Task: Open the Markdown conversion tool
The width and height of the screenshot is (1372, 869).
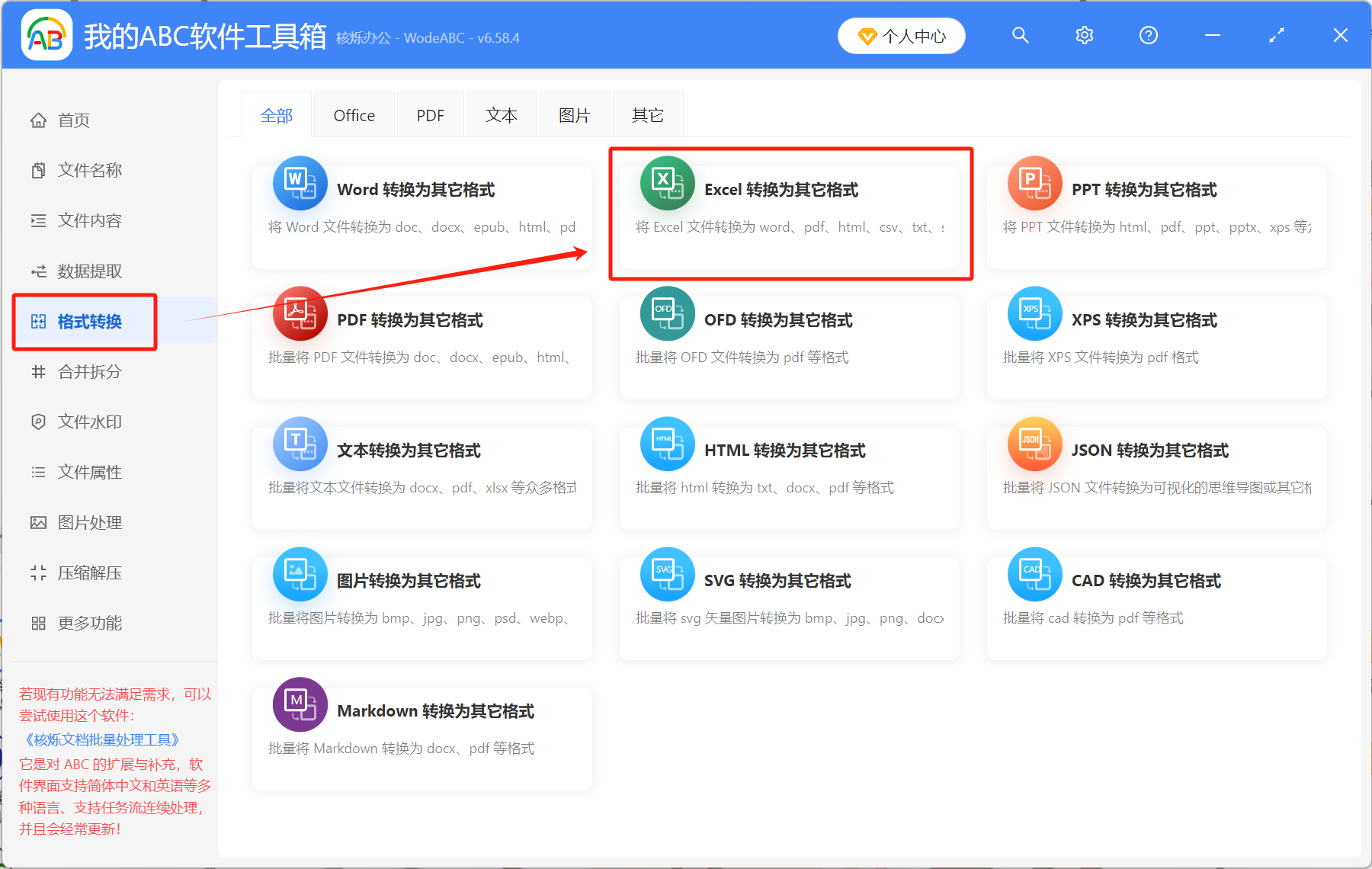Action: 422,726
